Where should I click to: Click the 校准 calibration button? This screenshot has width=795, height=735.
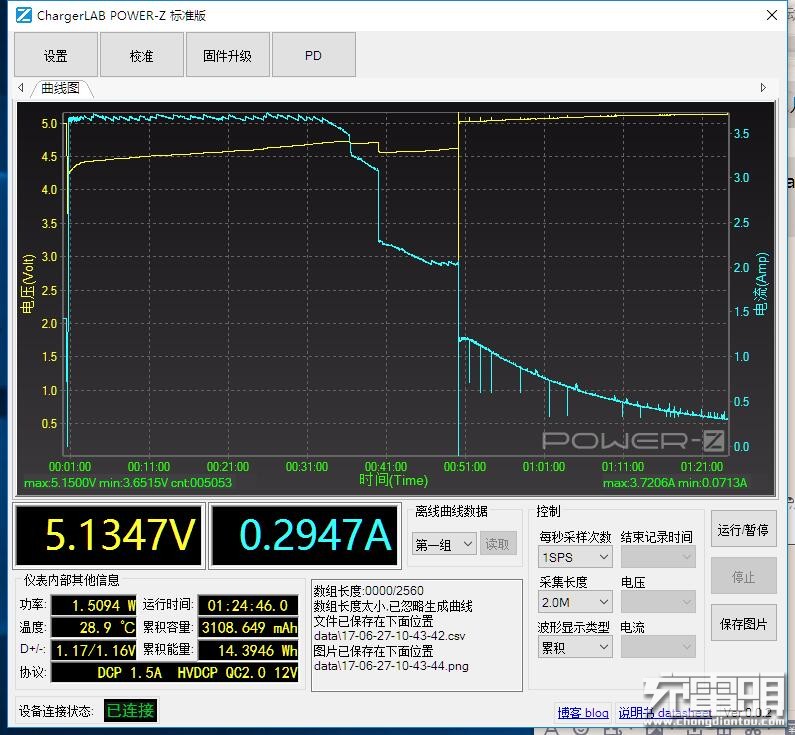pyautogui.click(x=141, y=56)
